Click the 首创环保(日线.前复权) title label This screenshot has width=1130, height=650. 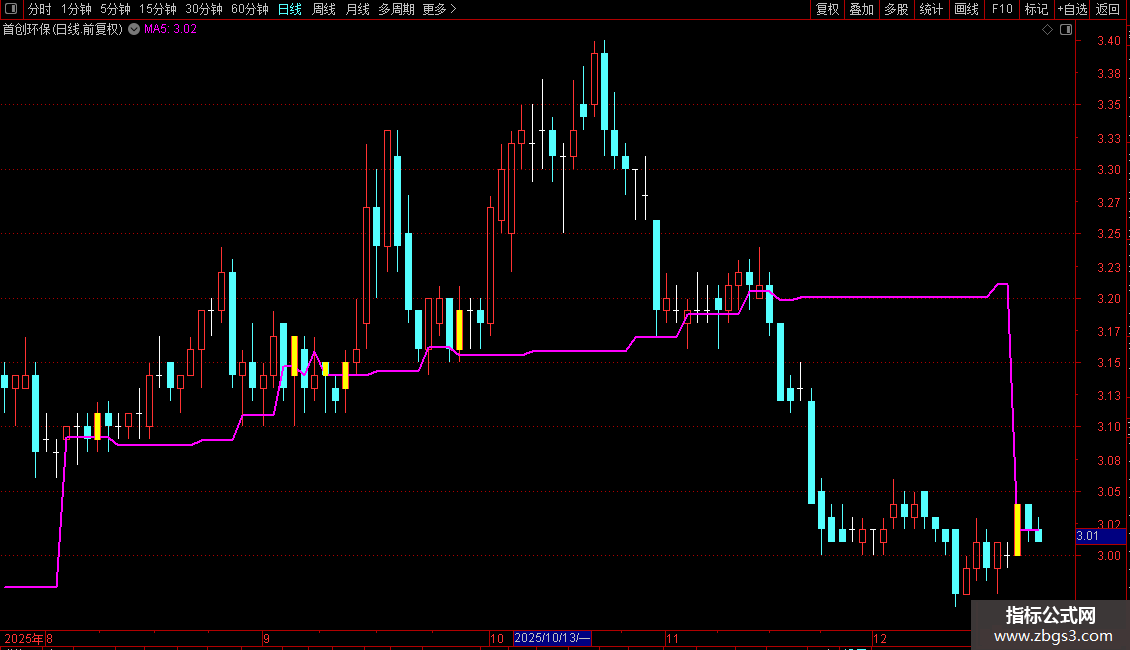[x=63, y=30]
